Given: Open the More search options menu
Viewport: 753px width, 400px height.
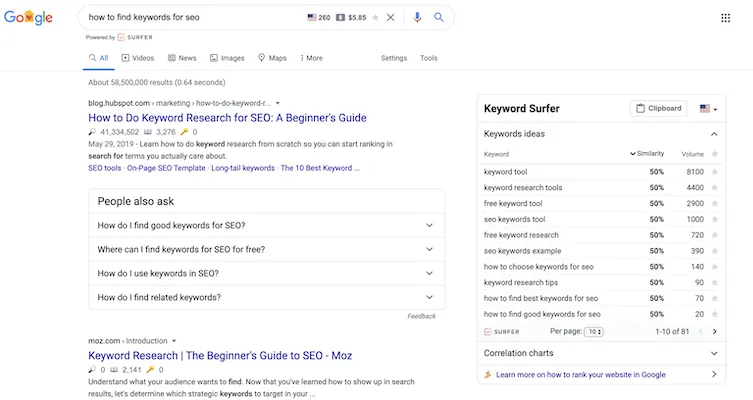Looking at the screenshot, I should (x=312, y=58).
